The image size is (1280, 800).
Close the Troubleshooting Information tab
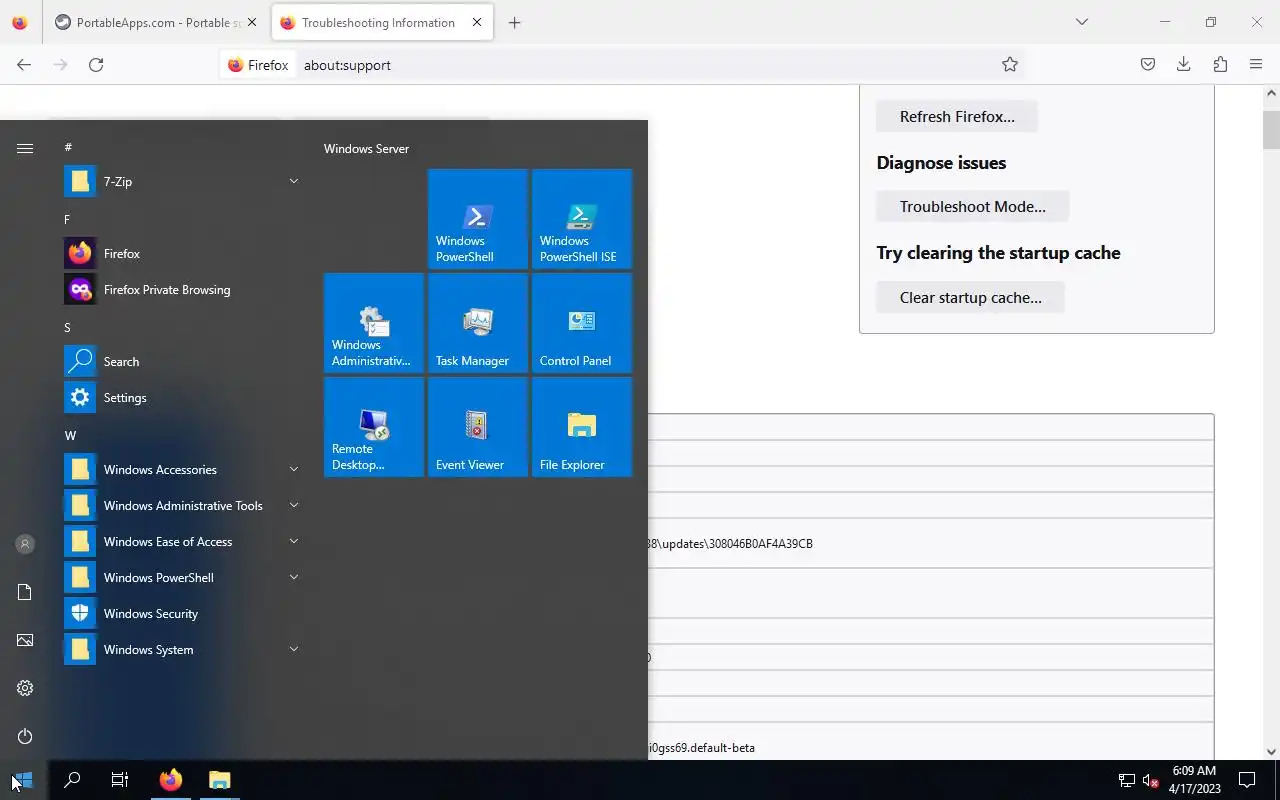click(477, 22)
